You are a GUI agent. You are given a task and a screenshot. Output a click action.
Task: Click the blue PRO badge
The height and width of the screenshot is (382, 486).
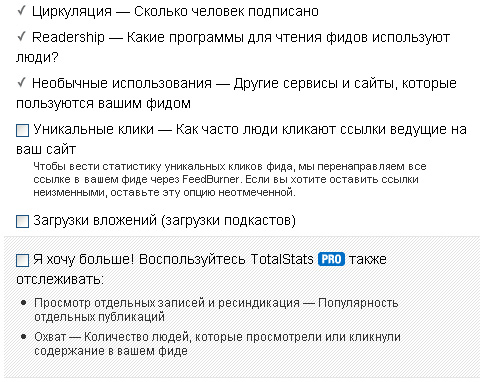pyautogui.click(x=331, y=259)
